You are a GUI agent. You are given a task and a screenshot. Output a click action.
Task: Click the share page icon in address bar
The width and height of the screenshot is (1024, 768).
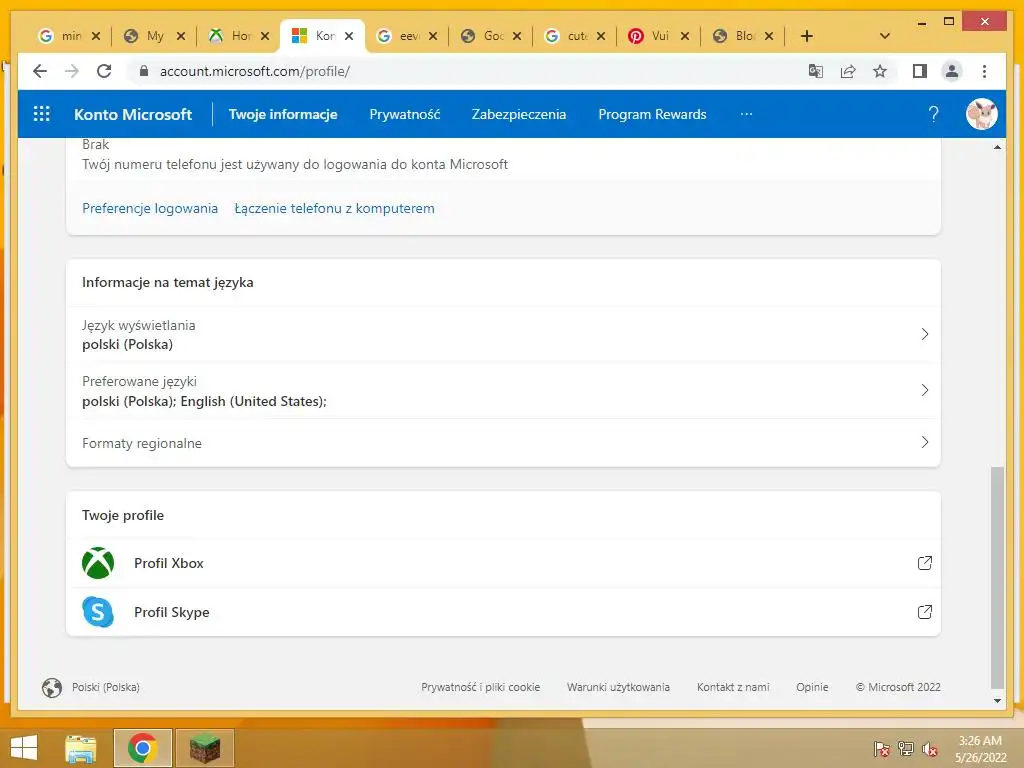[848, 71]
